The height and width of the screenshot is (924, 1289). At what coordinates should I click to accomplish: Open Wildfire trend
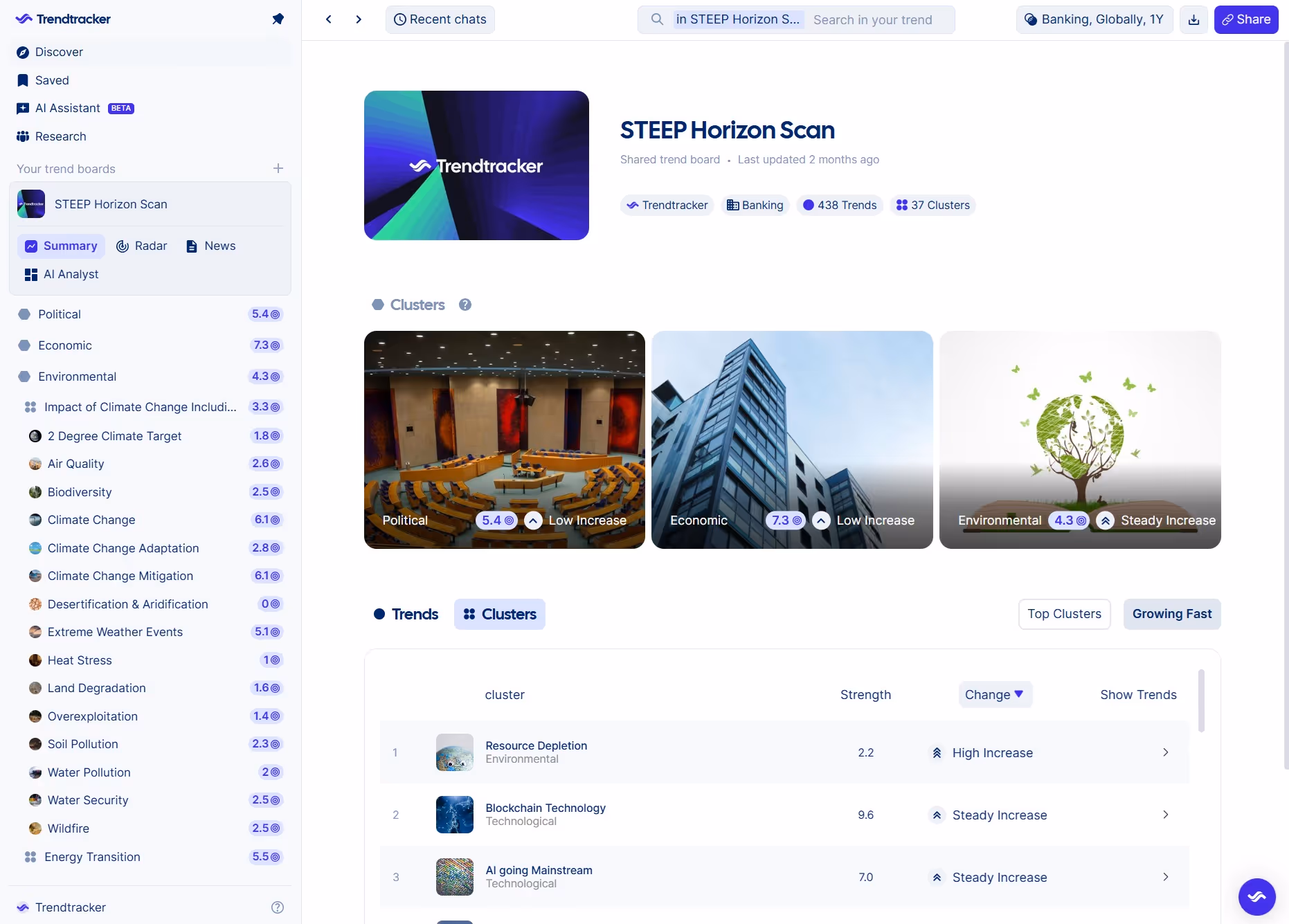[150, 828]
